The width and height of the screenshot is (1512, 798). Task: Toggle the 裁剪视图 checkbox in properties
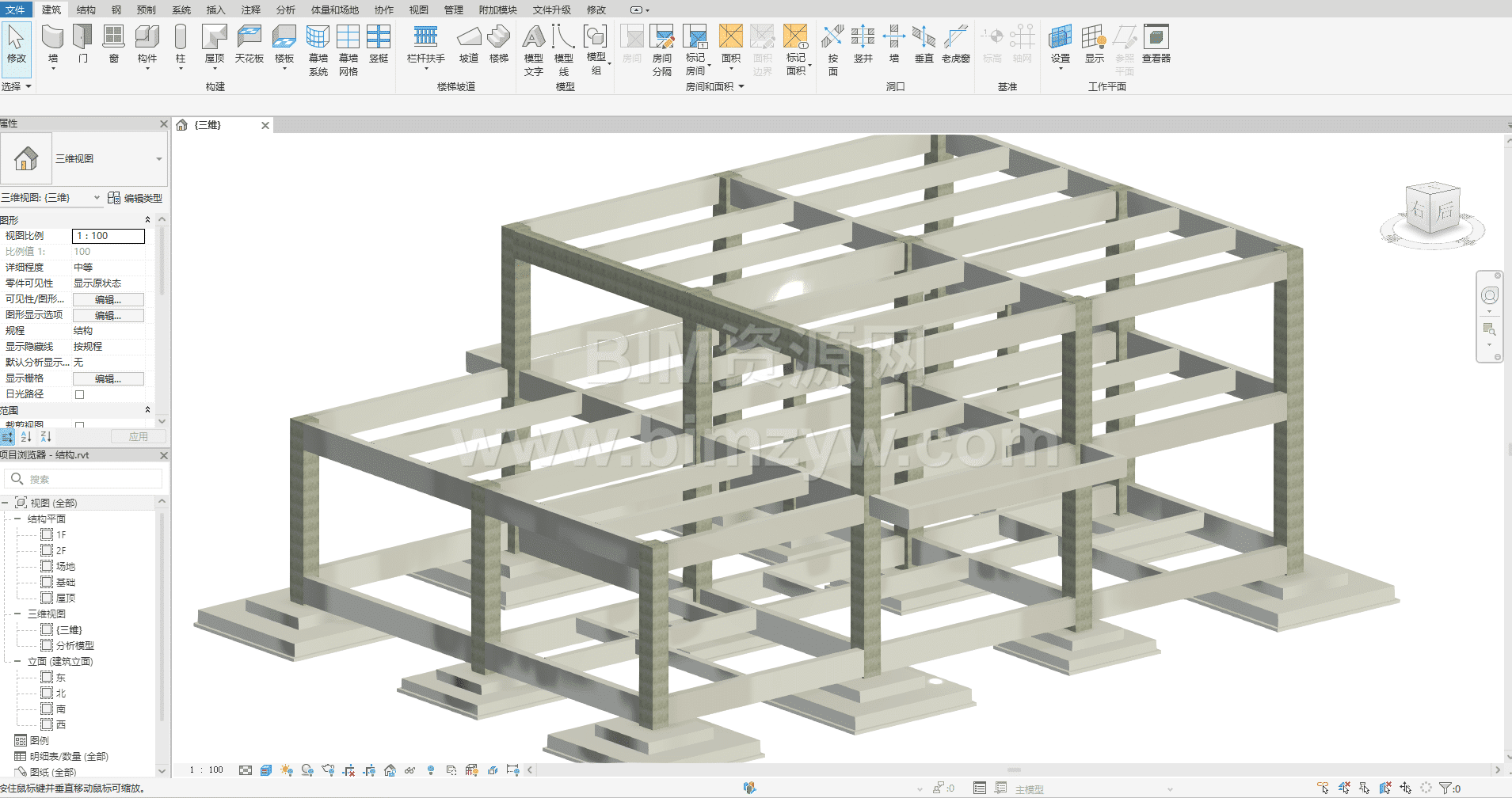[79, 425]
